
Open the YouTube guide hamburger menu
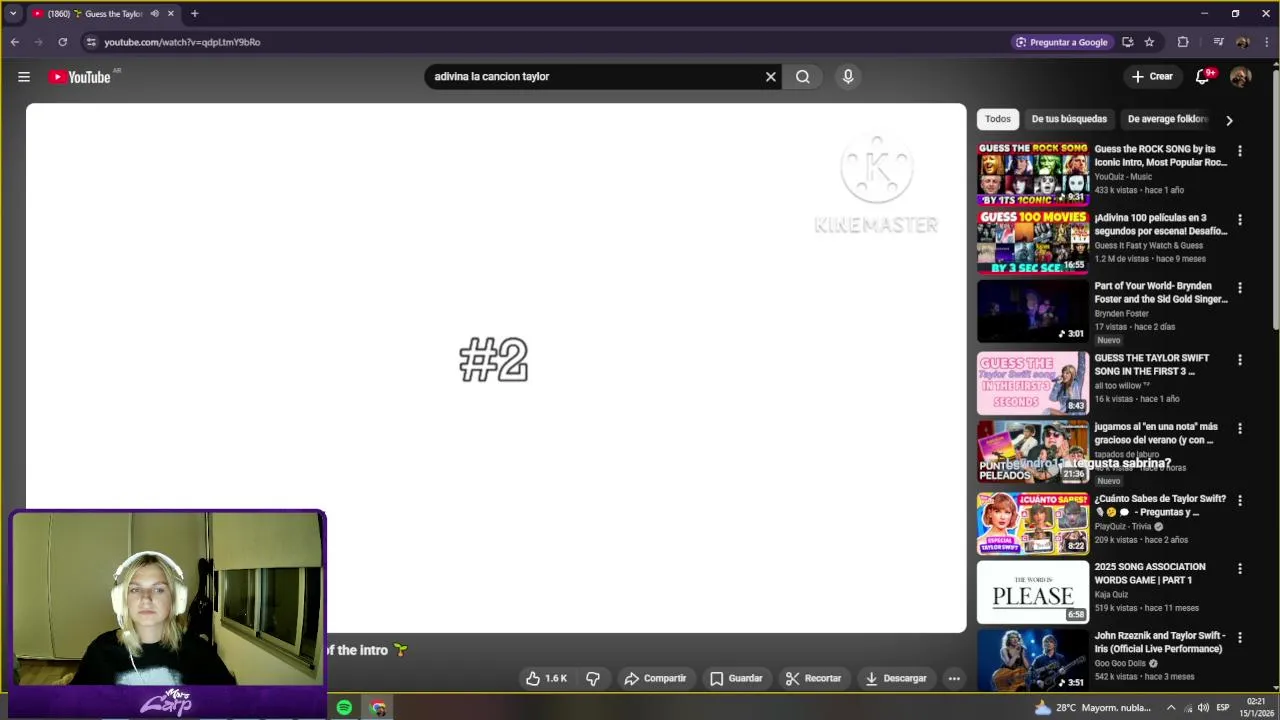pos(24,77)
